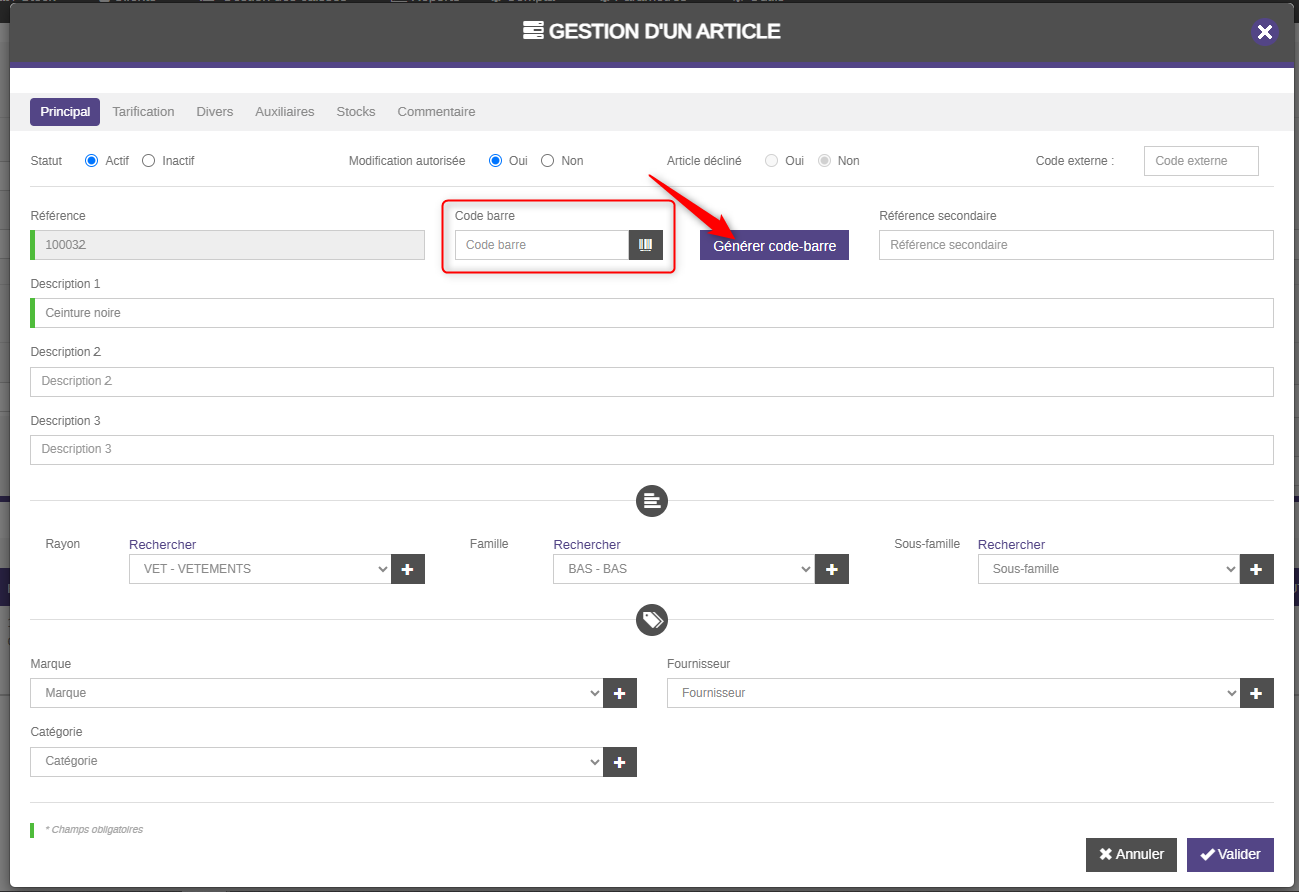Add a new Rayon with plus icon
Viewport: 1299px width, 892px height.
coord(408,569)
